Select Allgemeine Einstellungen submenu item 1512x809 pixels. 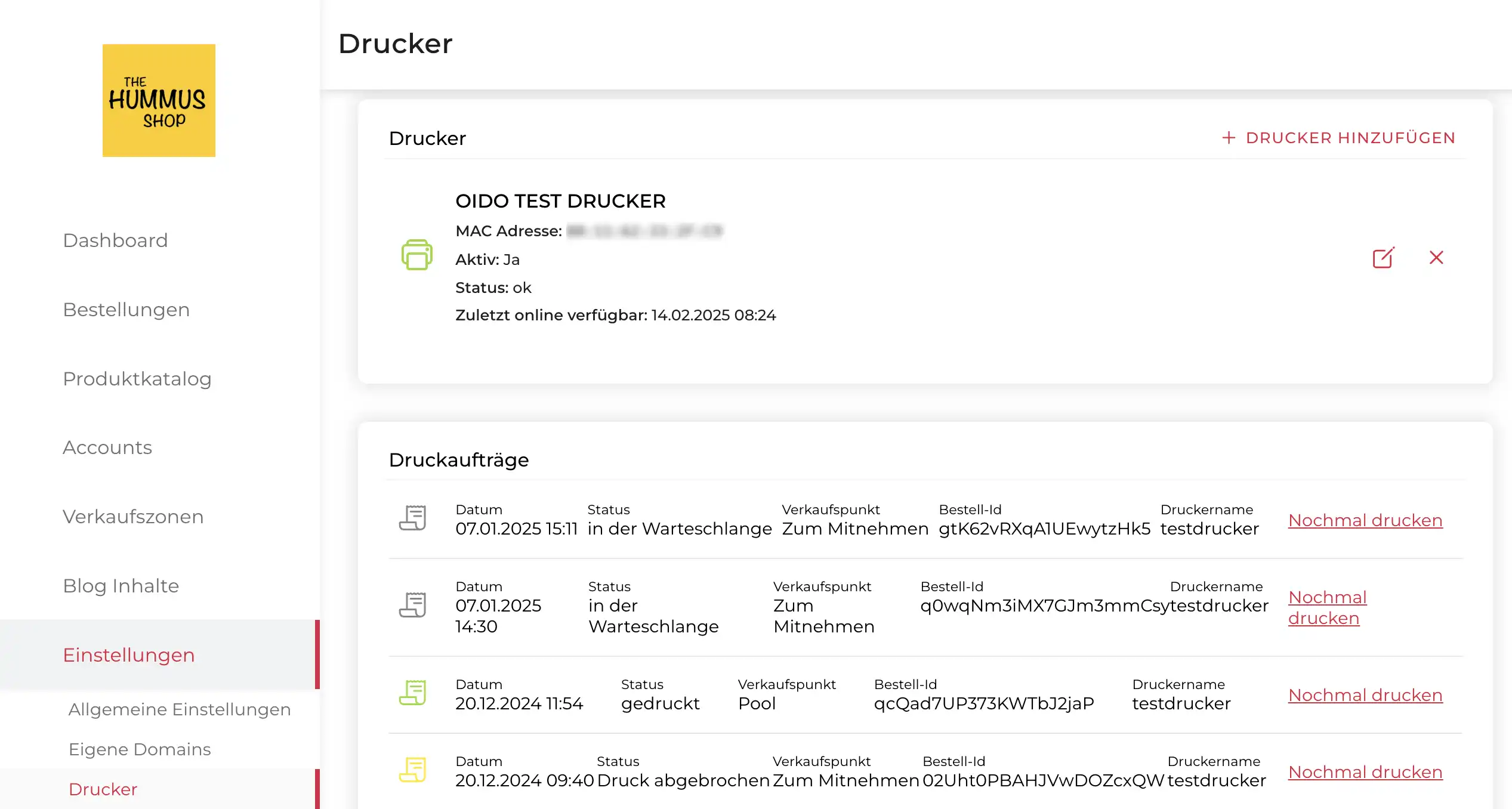tap(180, 709)
